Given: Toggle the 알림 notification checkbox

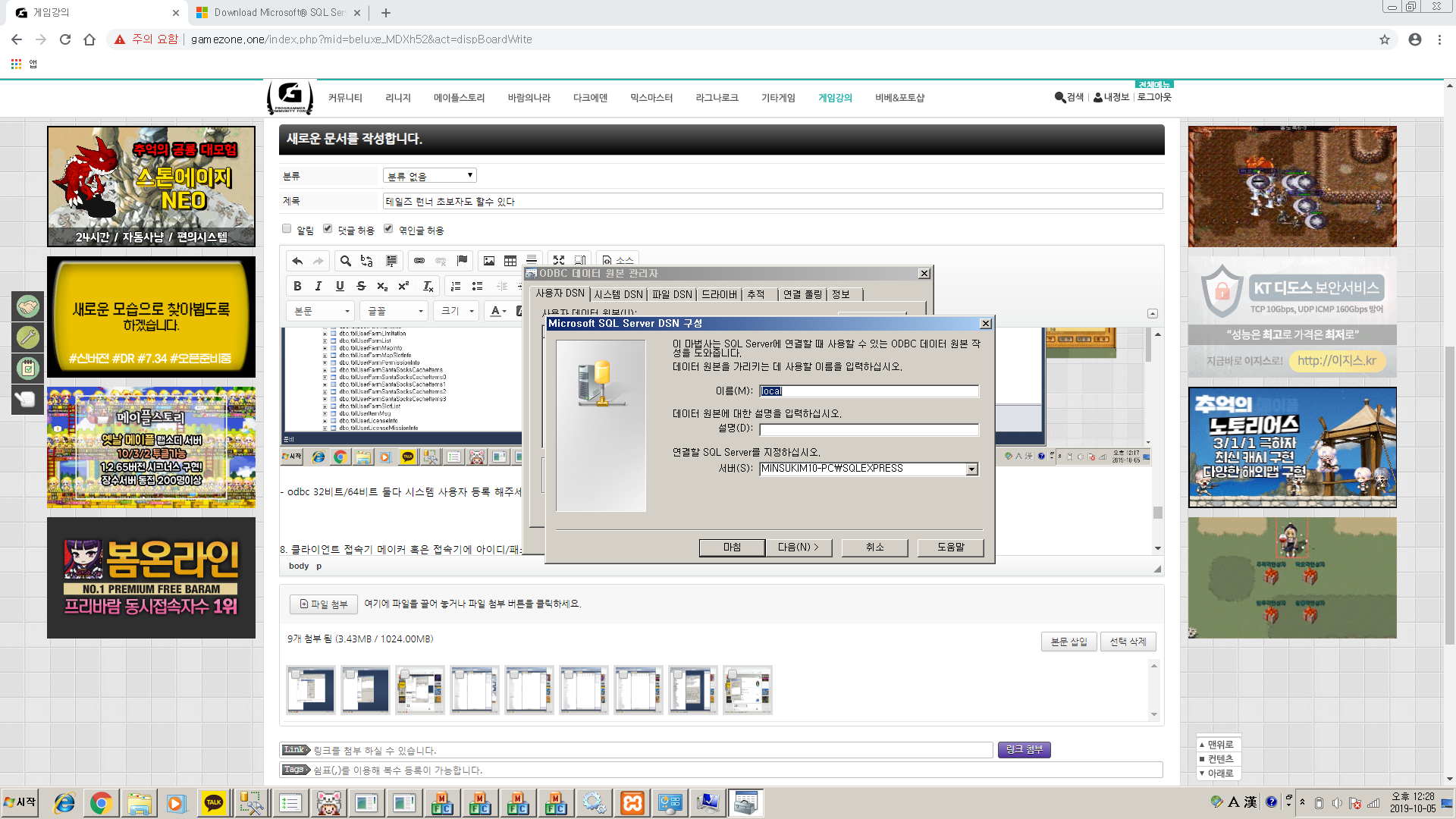Looking at the screenshot, I should (287, 228).
